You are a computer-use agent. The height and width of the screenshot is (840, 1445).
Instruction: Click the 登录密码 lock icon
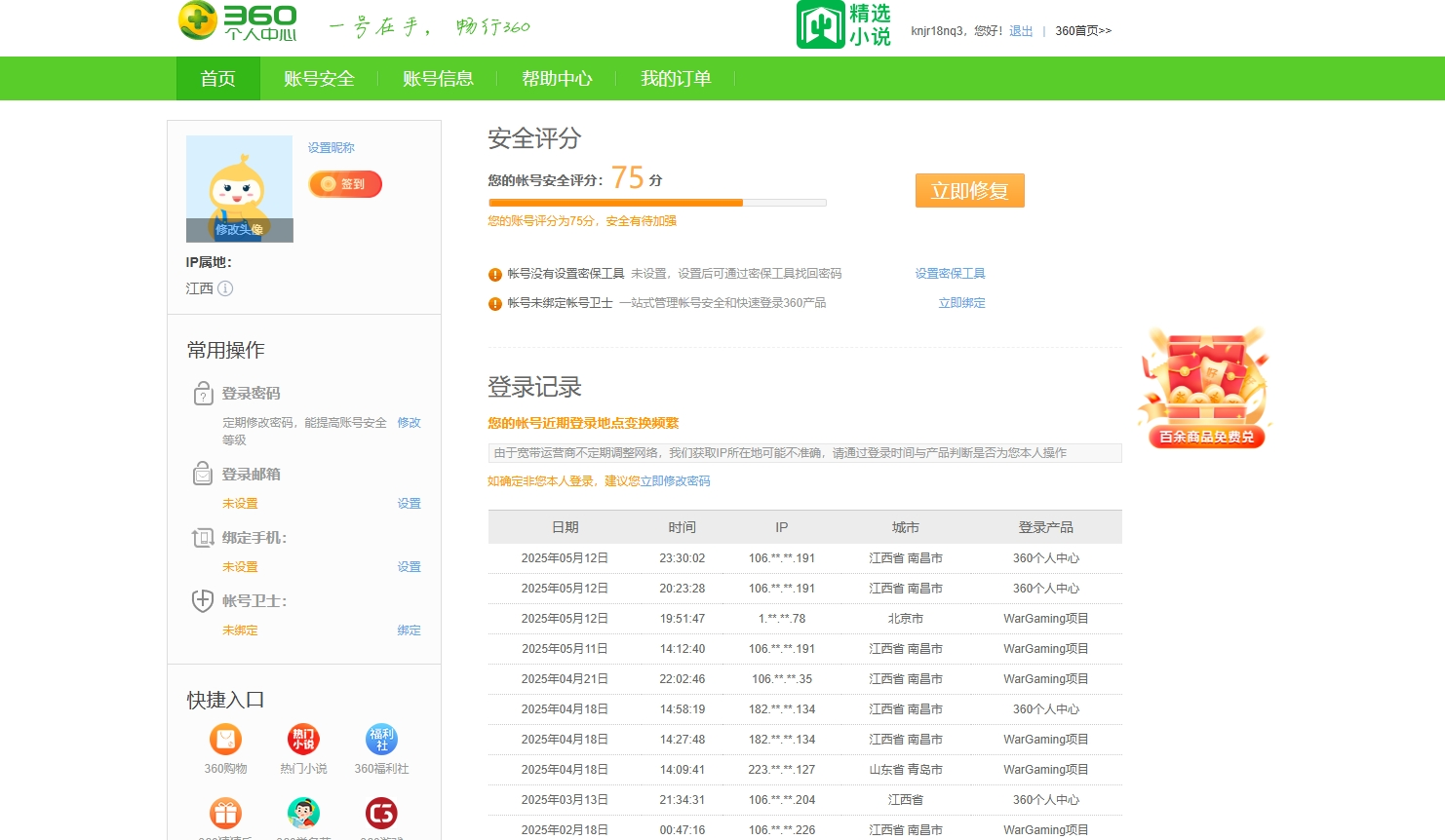tap(203, 394)
